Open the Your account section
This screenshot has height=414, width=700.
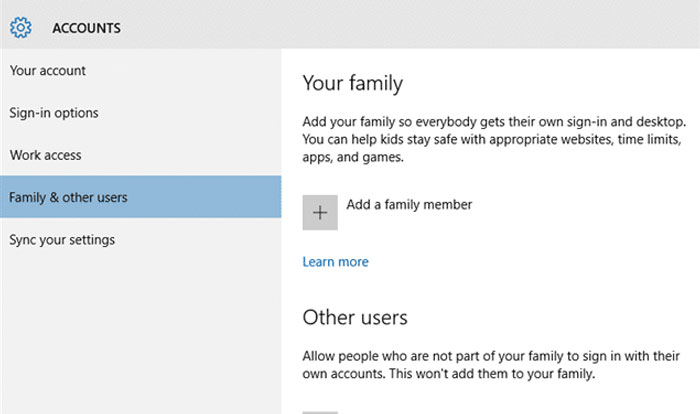click(48, 71)
